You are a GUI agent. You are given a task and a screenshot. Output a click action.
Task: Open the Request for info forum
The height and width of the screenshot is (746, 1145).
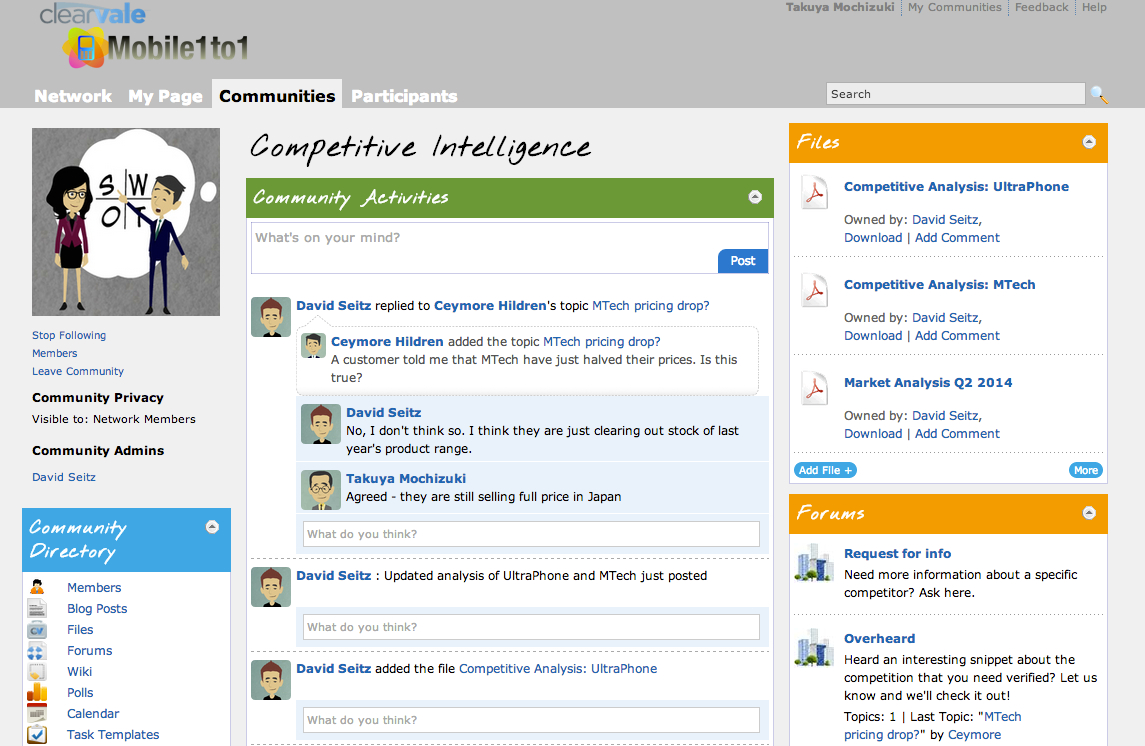897,553
